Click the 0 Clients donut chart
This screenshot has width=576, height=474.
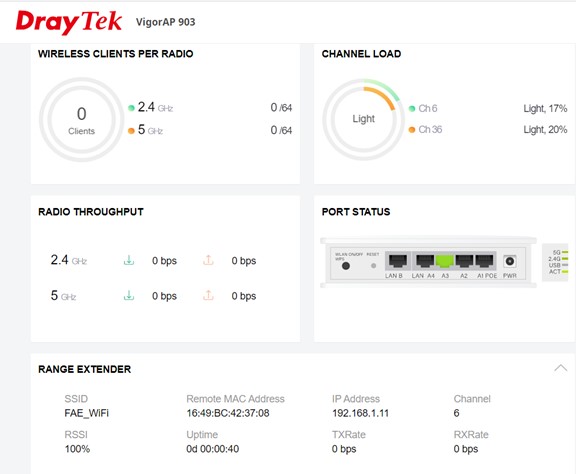82,119
